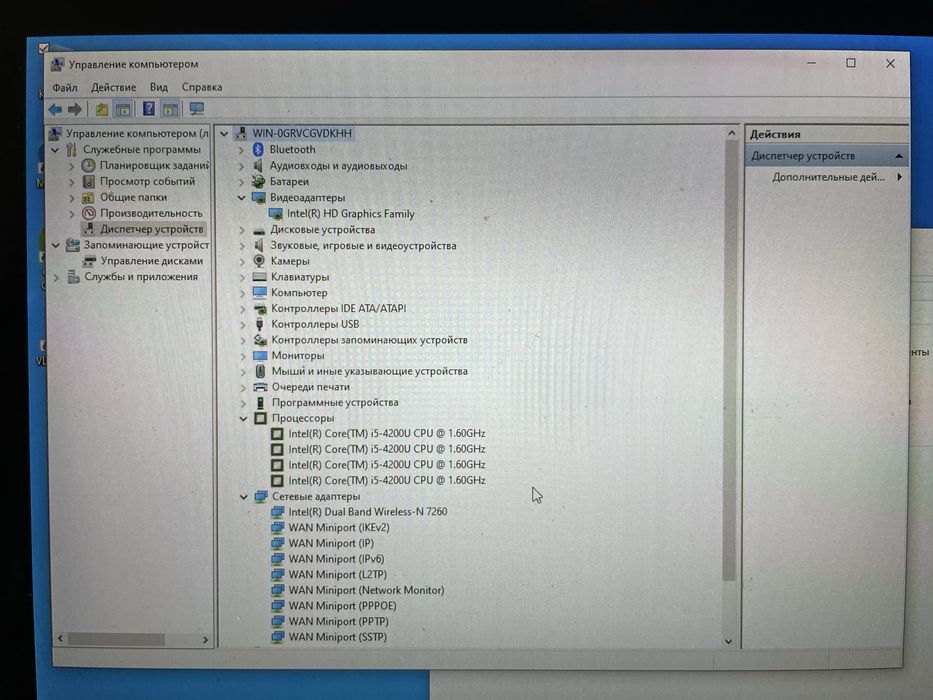The height and width of the screenshot is (700, 933).
Task: Collapse the Процессоры category
Action: coord(243,418)
